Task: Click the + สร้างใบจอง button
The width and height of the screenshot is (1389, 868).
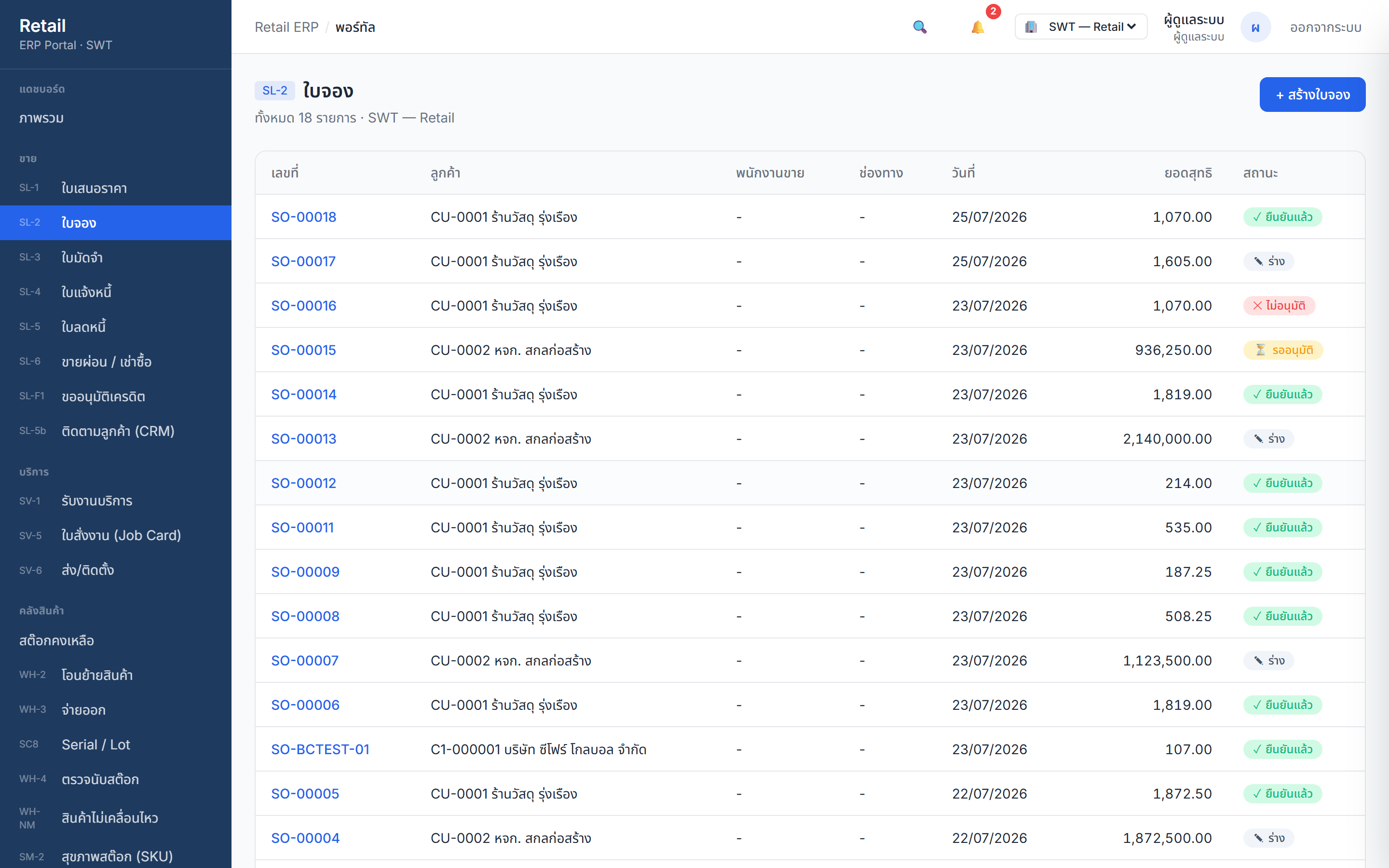Action: tap(1312, 95)
